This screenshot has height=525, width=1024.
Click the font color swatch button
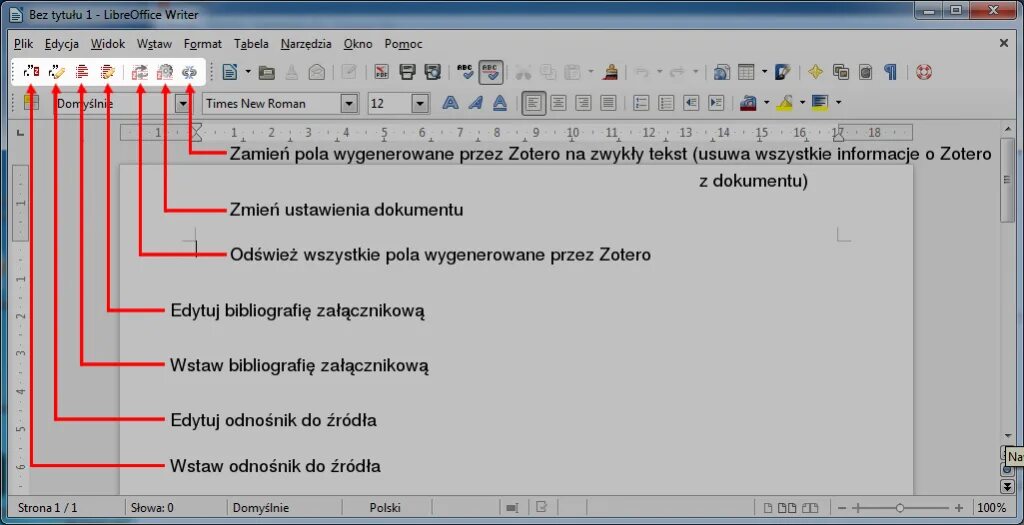click(748, 103)
